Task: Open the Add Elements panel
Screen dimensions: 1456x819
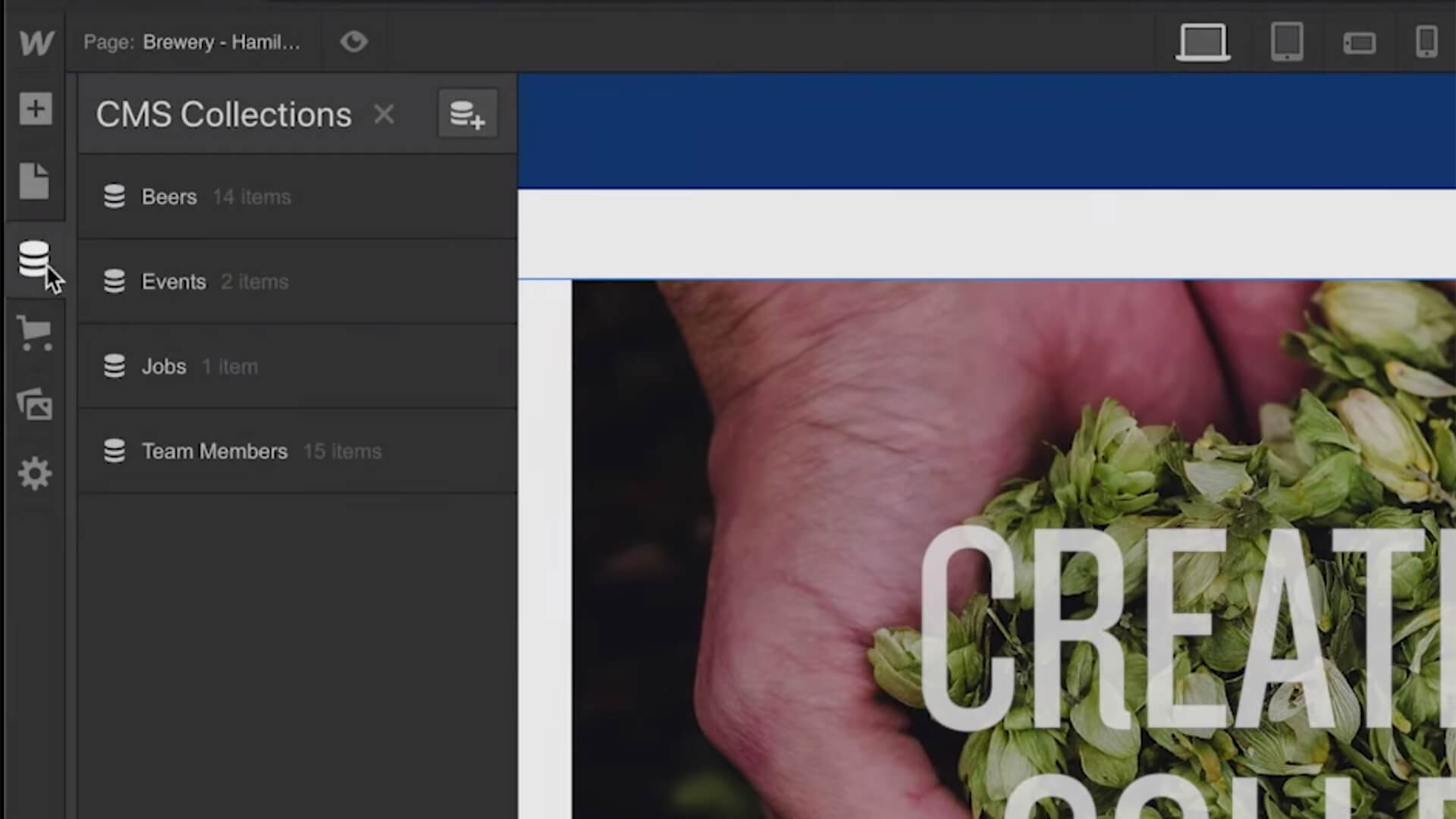Action: 36,108
